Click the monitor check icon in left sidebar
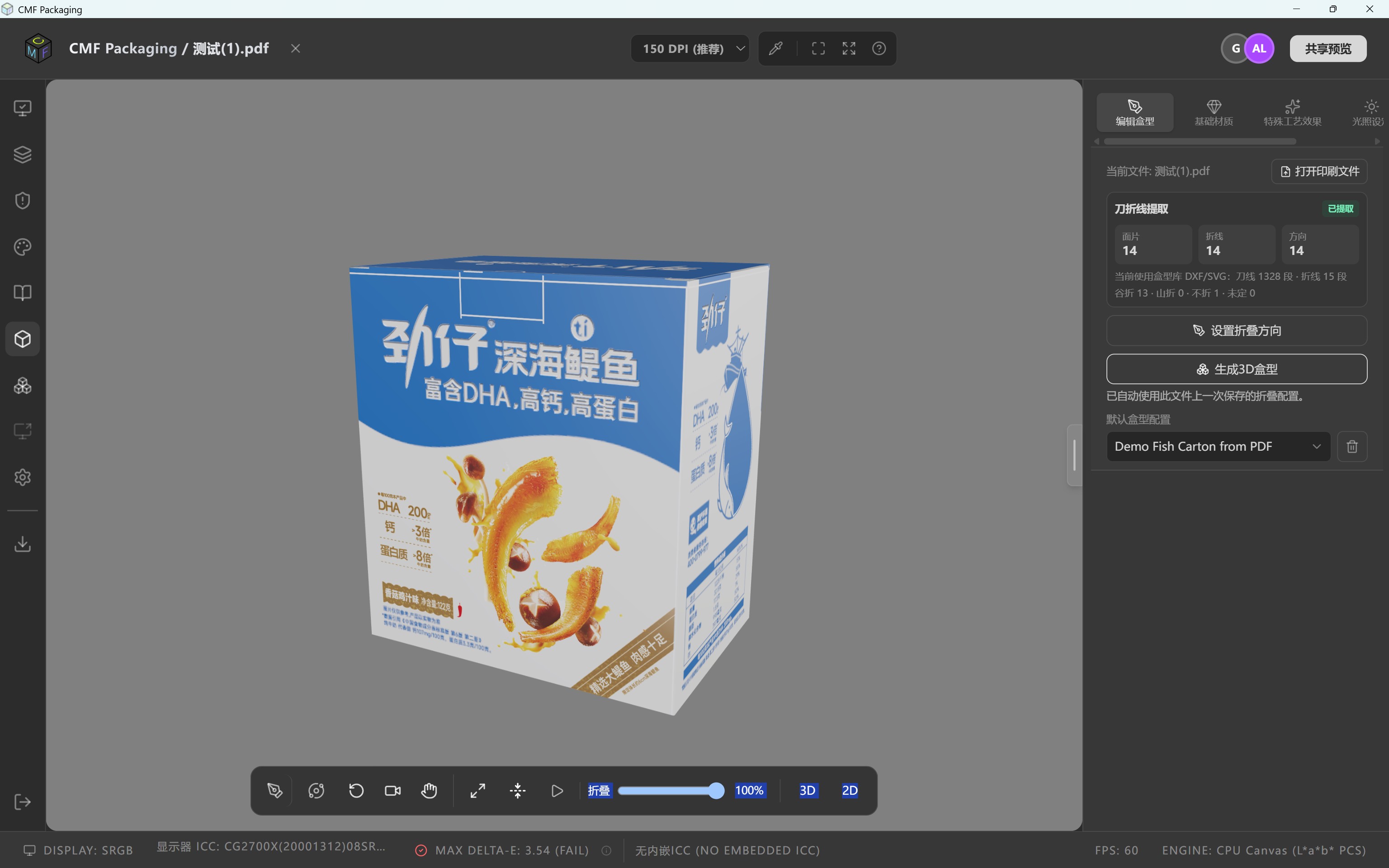 click(x=23, y=108)
